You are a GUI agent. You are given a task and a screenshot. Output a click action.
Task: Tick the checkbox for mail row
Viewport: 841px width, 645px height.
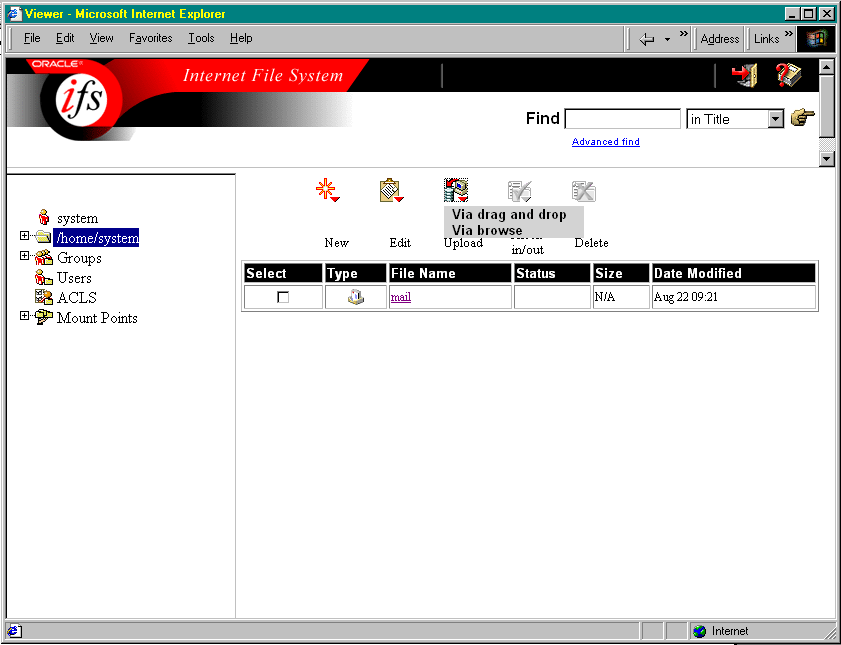click(283, 296)
